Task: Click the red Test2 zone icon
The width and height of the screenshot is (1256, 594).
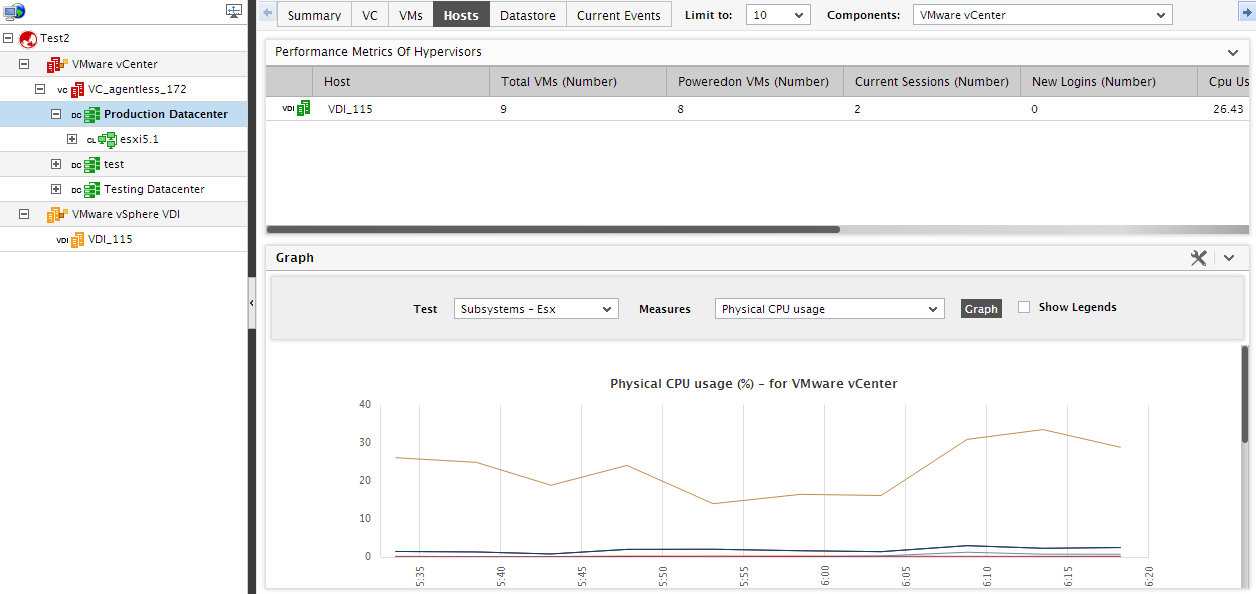Action: tap(28, 38)
